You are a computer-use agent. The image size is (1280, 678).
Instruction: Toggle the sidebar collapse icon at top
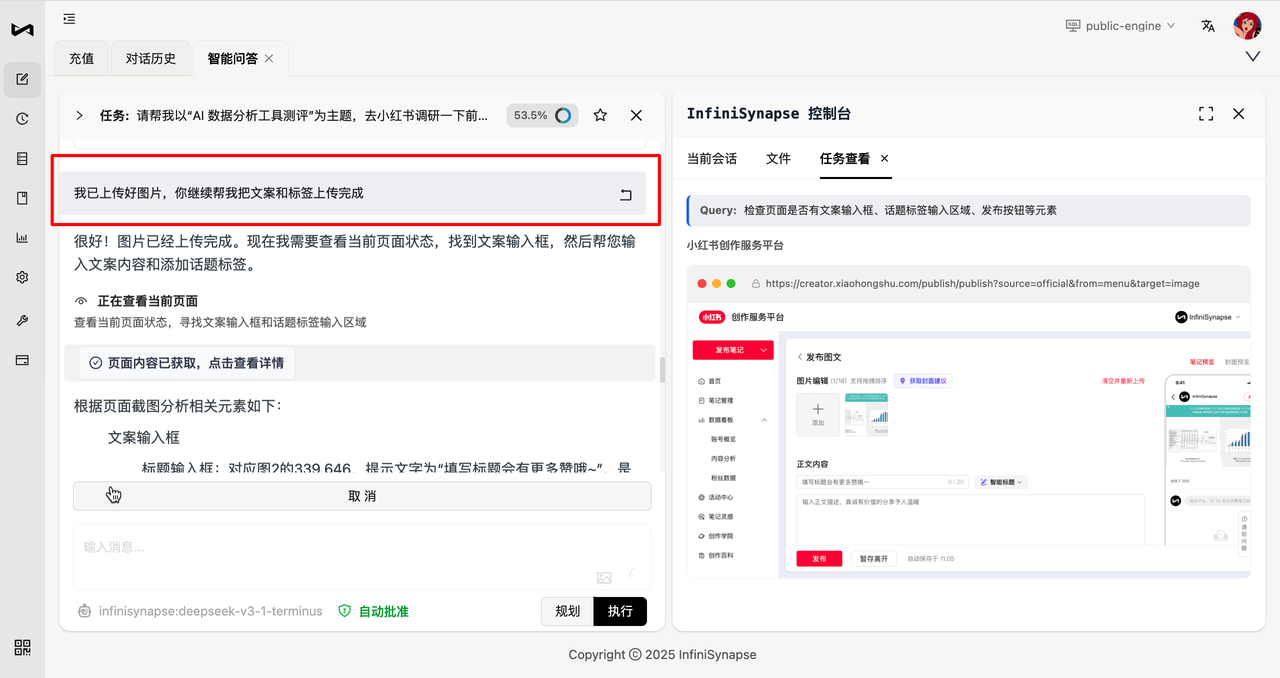[69, 18]
